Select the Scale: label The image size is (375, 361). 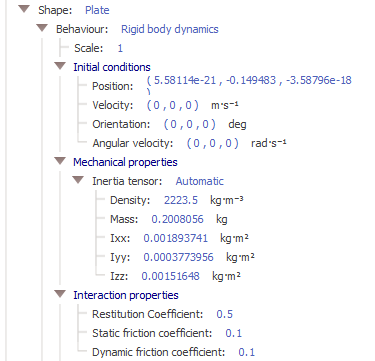coord(89,48)
